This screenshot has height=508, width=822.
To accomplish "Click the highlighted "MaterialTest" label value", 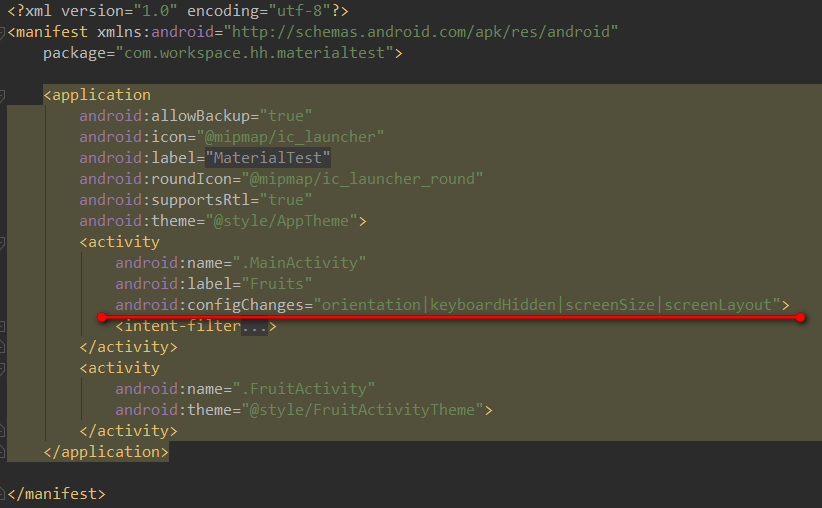I will (x=268, y=158).
